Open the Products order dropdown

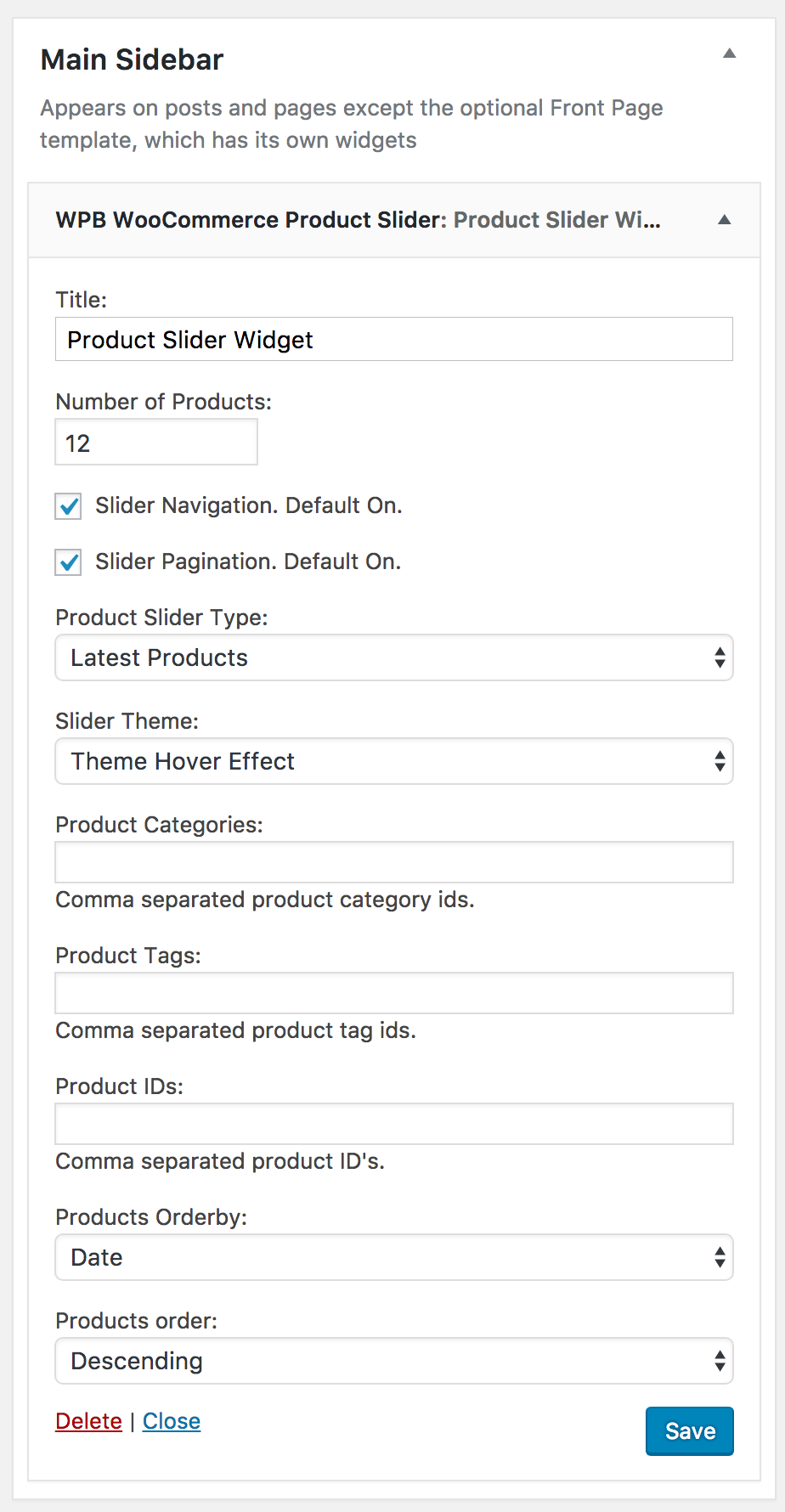[x=394, y=1361]
